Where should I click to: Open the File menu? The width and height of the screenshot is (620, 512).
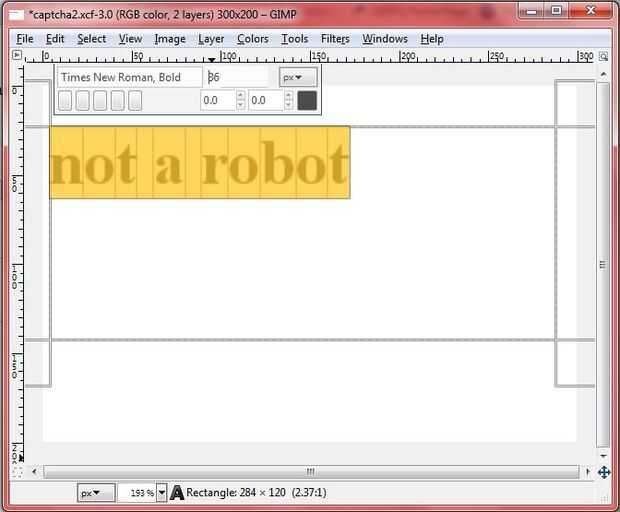pos(25,39)
